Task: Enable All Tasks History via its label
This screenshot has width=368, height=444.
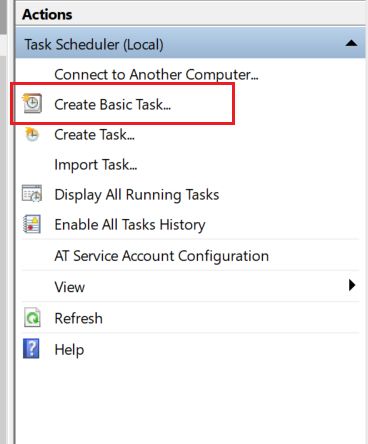Action: point(130,225)
